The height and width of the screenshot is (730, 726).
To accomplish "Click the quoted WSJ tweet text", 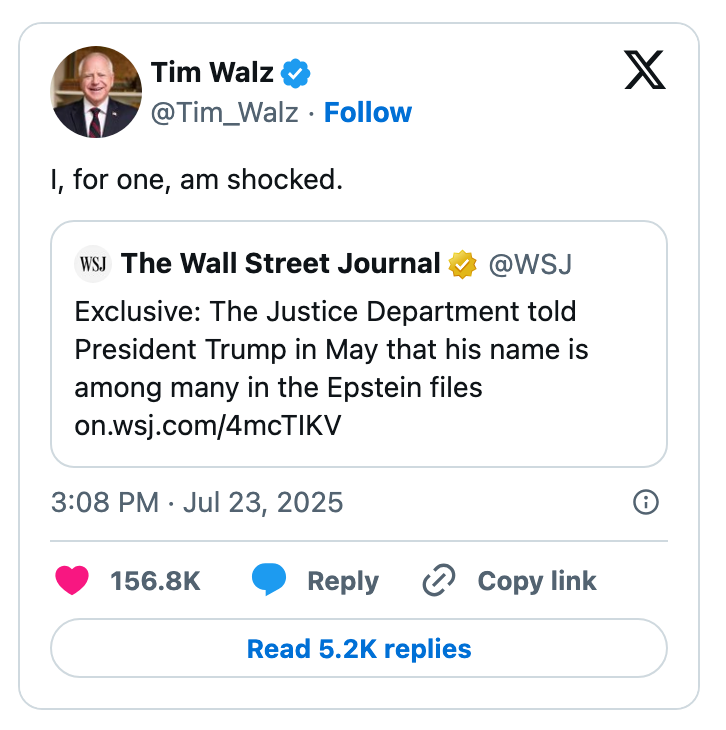I will pyautogui.click(x=330, y=349).
